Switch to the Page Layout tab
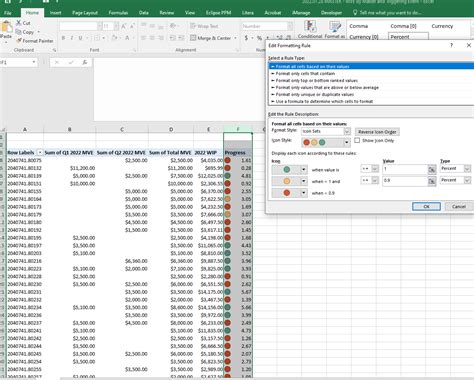 (85, 13)
